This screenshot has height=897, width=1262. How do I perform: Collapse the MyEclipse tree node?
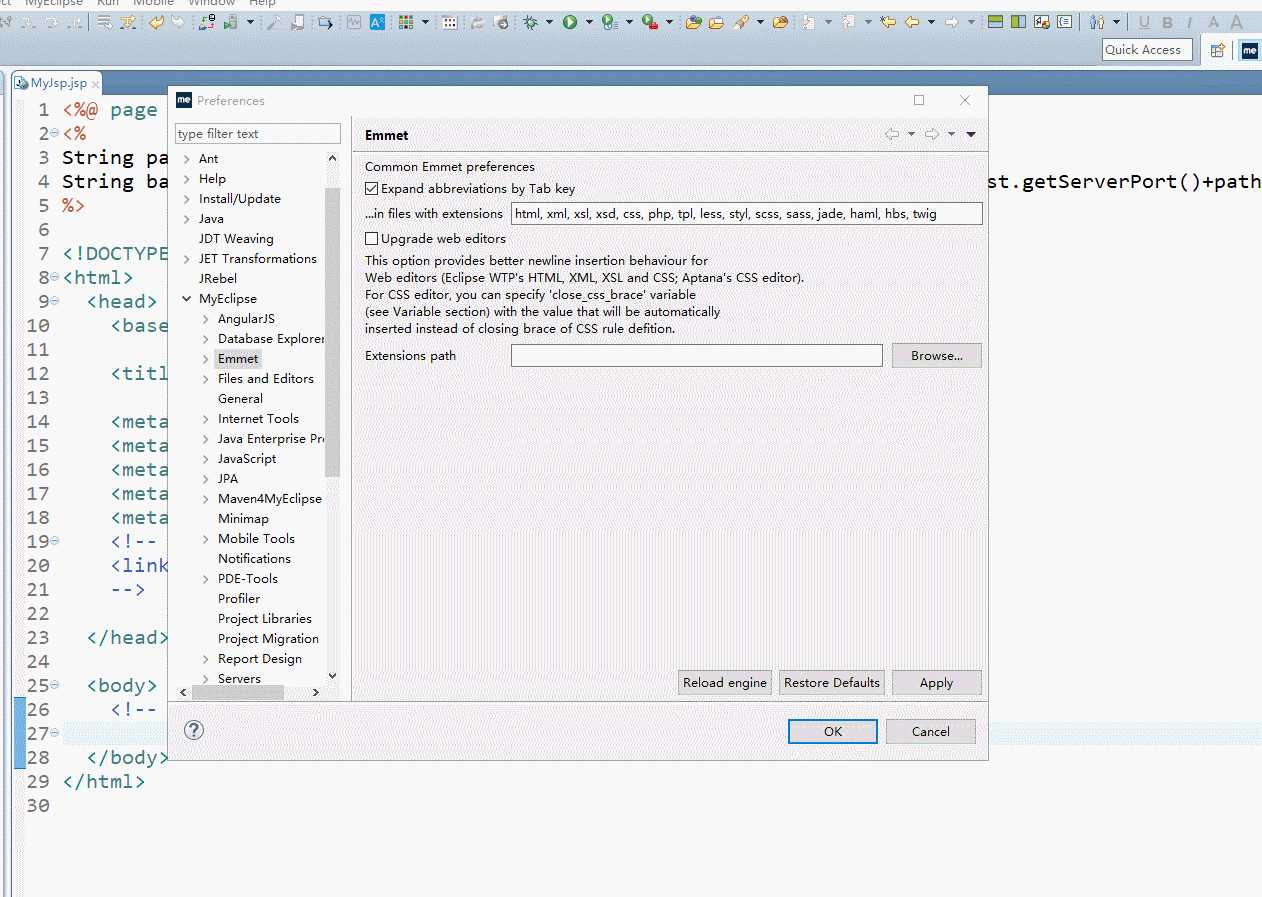click(x=187, y=299)
